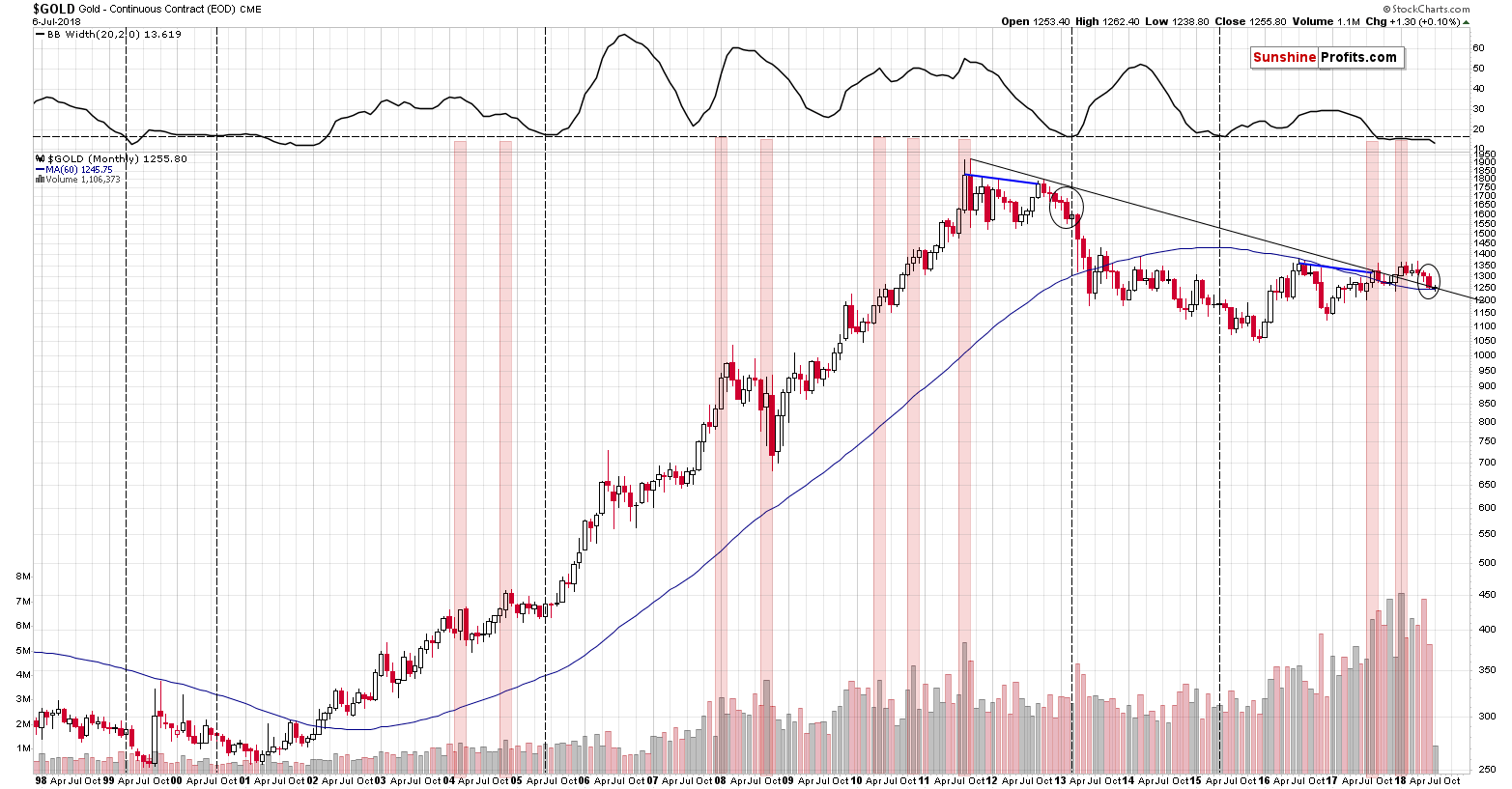Click the 40 label on BB Width scale
Image resolution: width=1512 pixels, height=789 pixels.
(1478, 89)
